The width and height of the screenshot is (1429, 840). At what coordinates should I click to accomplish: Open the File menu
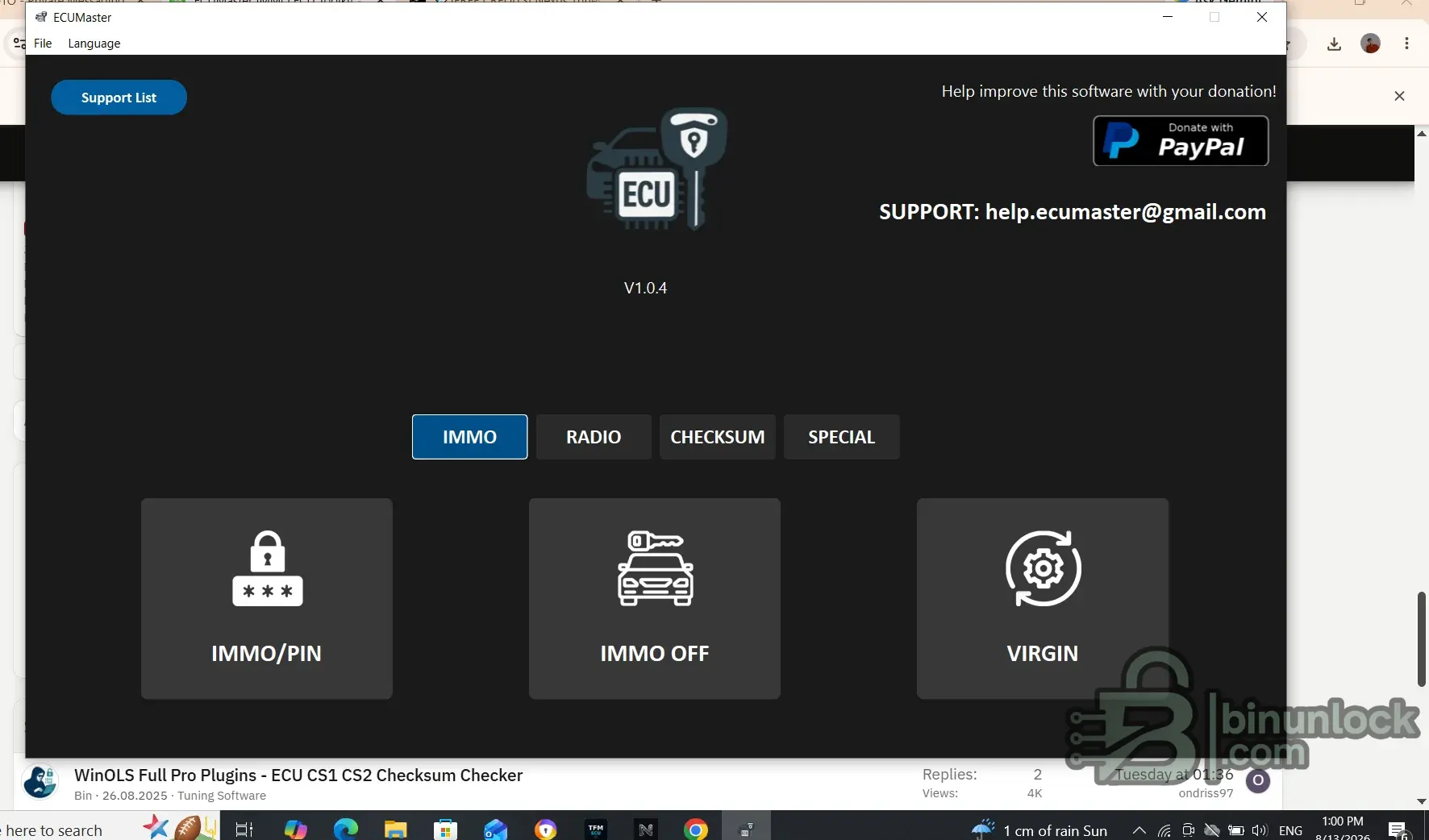[43, 44]
